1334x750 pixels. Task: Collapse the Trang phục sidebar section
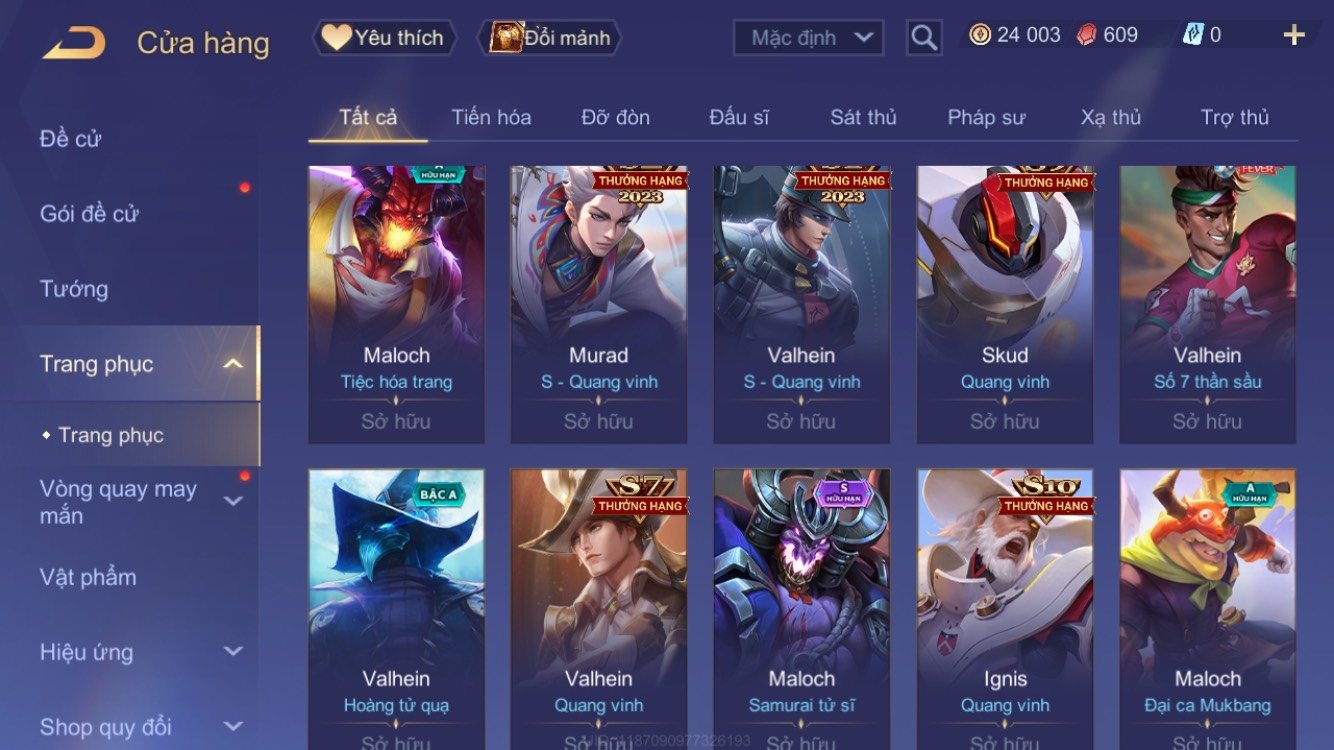point(233,364)
